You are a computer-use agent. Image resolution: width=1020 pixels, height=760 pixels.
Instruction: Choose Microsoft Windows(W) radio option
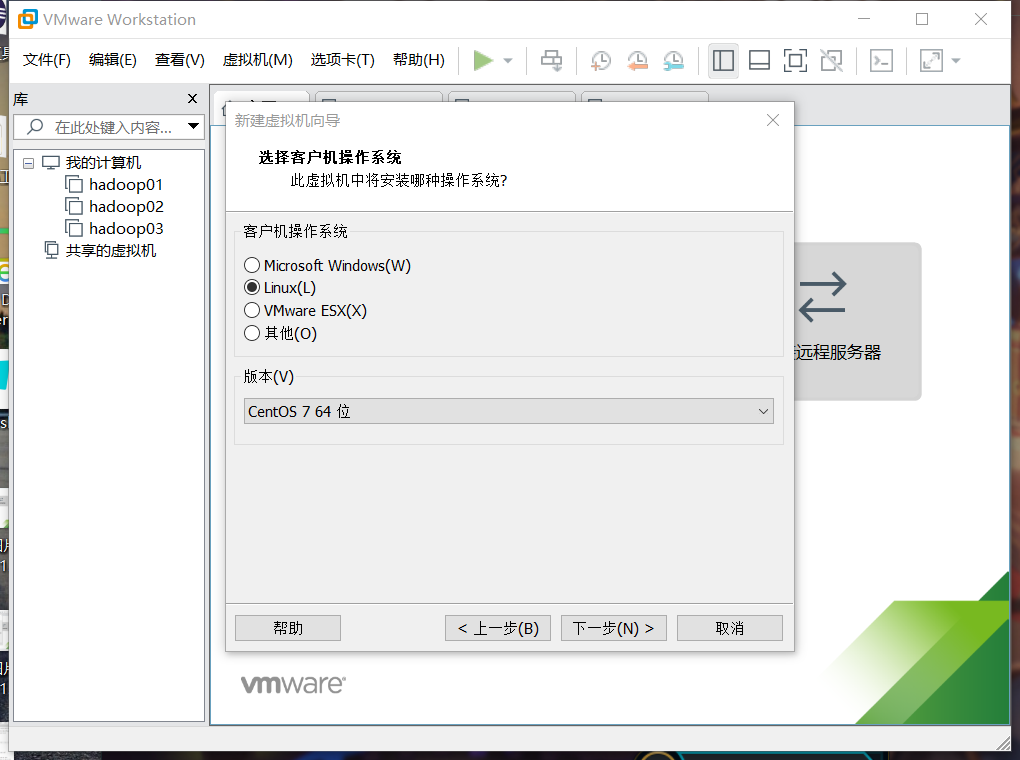coord(327,265)
